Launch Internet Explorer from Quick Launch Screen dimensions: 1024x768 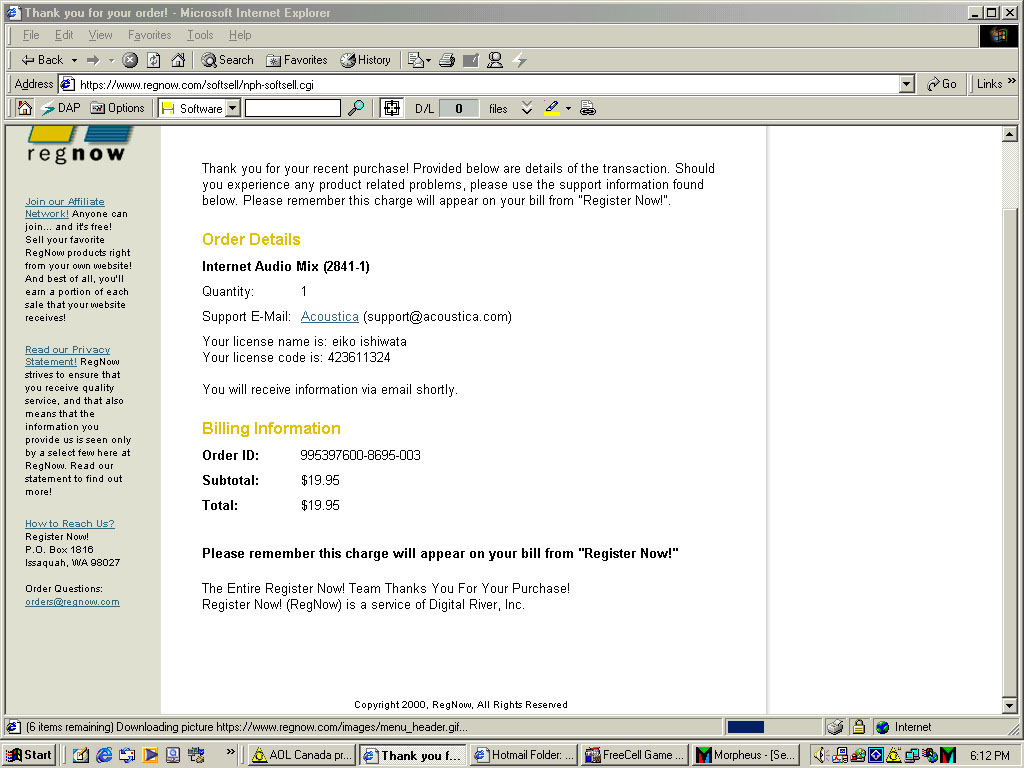(x=104, y=756)
